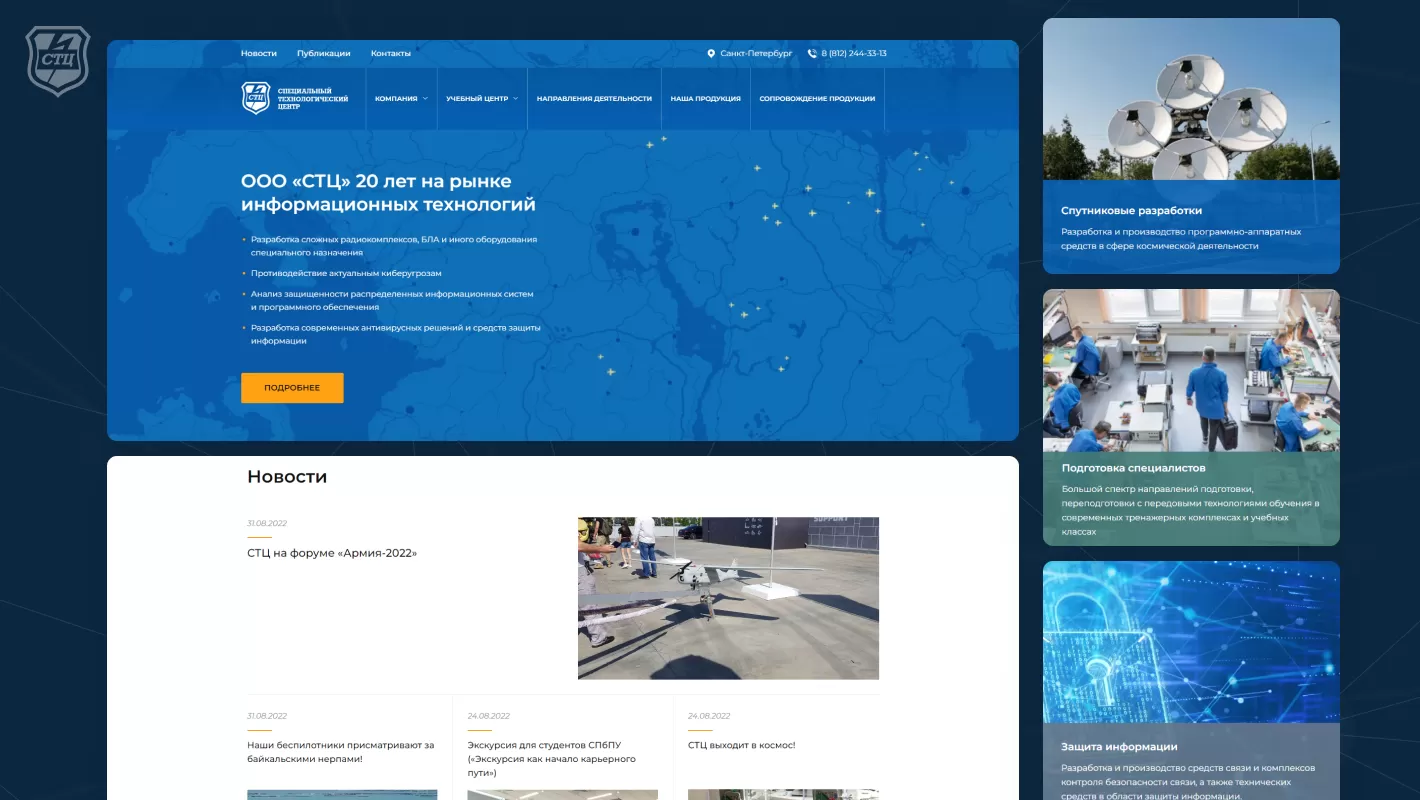
Task: Open the Публикации link in top bar
Action: 323,54
